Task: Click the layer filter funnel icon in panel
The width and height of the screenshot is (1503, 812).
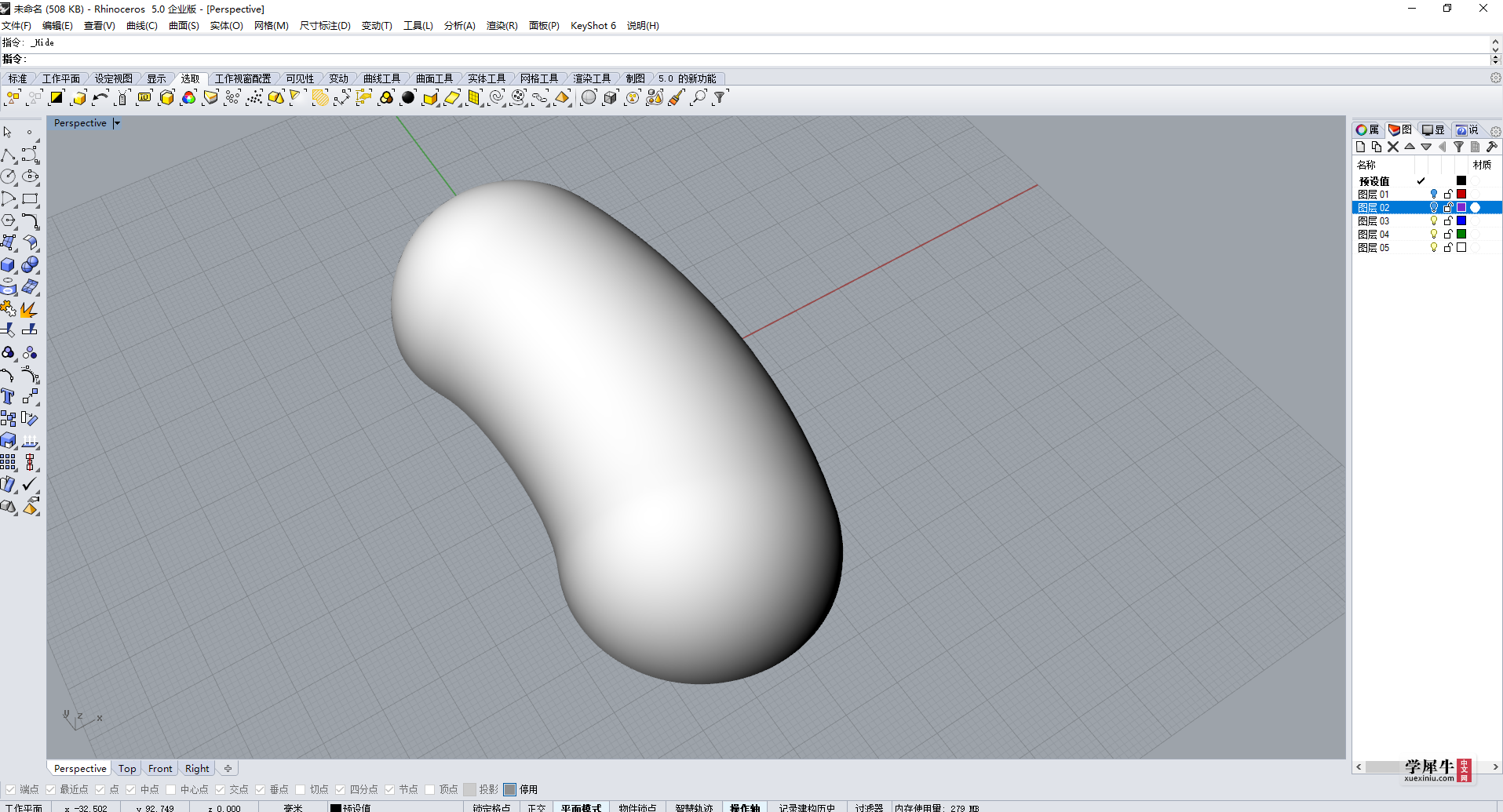Action: 1458,147
